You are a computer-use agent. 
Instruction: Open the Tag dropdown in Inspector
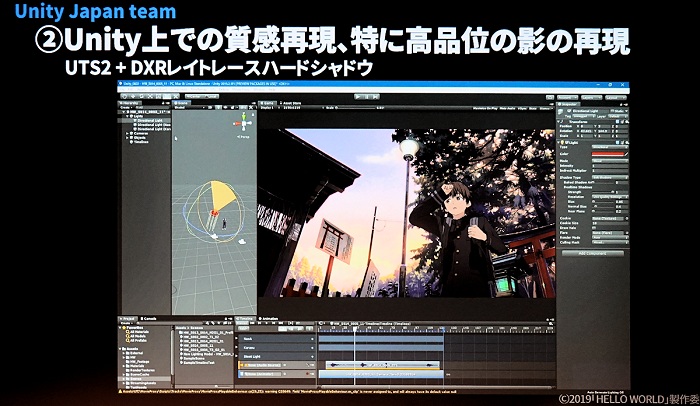(x=583, y=116)
